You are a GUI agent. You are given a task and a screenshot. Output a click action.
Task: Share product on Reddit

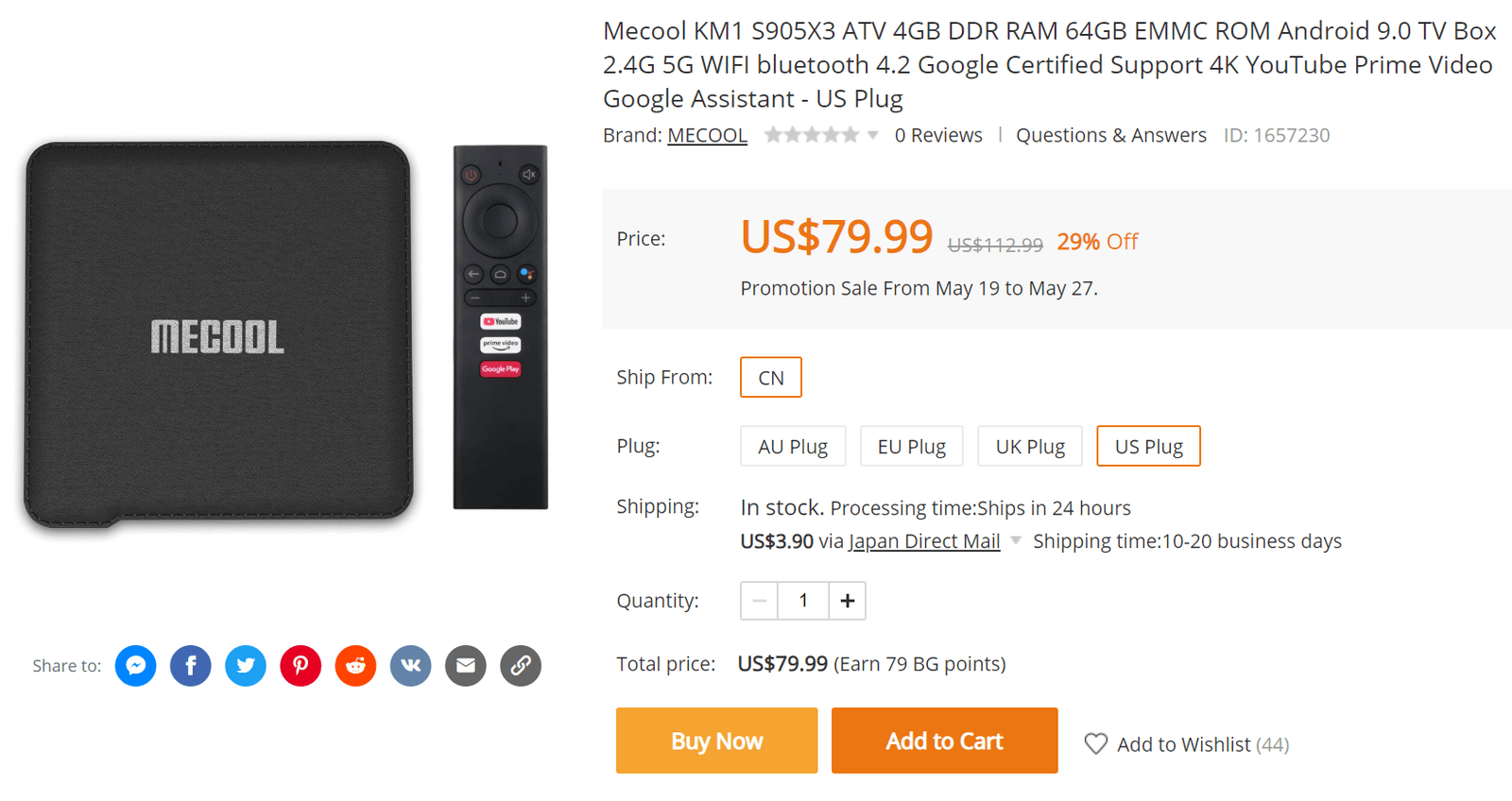click(x=355, y=666)
